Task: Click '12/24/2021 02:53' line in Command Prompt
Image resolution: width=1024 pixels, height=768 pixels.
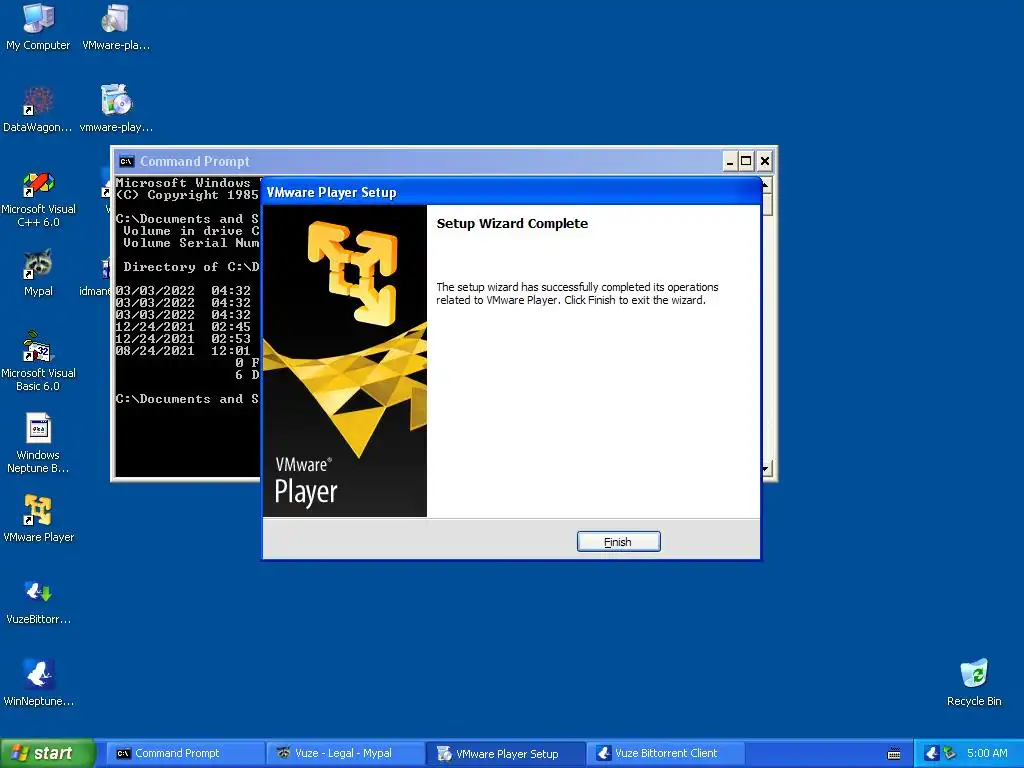Action: pyautogui.click(x=183, y=338)
